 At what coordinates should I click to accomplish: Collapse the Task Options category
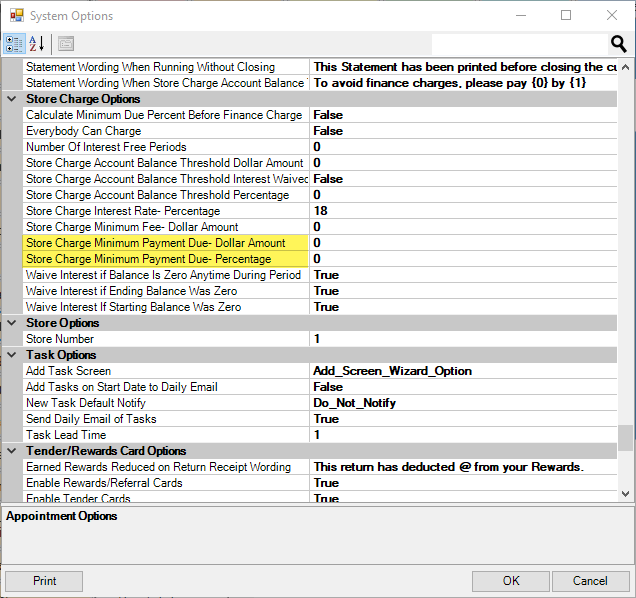[x=12, y=355]
